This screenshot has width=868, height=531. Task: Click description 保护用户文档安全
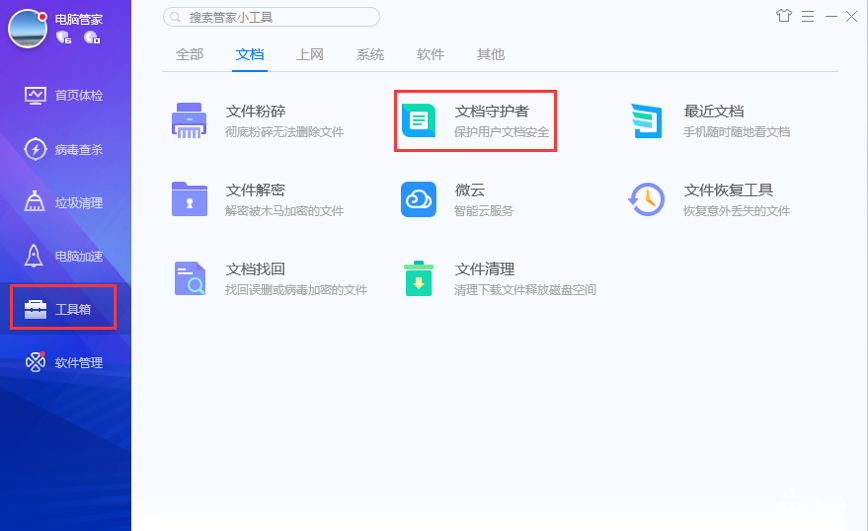[502, 132]
